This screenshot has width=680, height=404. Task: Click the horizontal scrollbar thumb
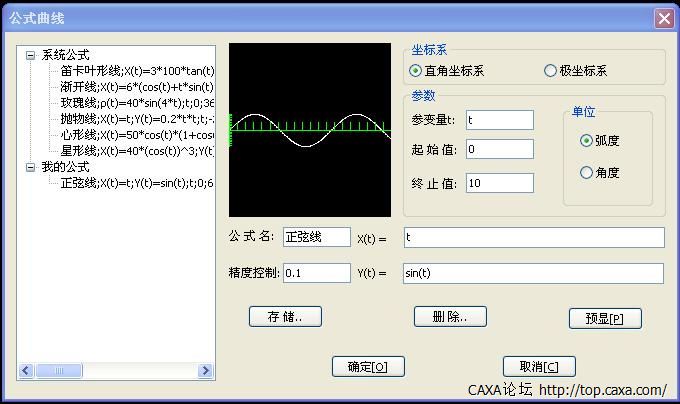[59, 371]
